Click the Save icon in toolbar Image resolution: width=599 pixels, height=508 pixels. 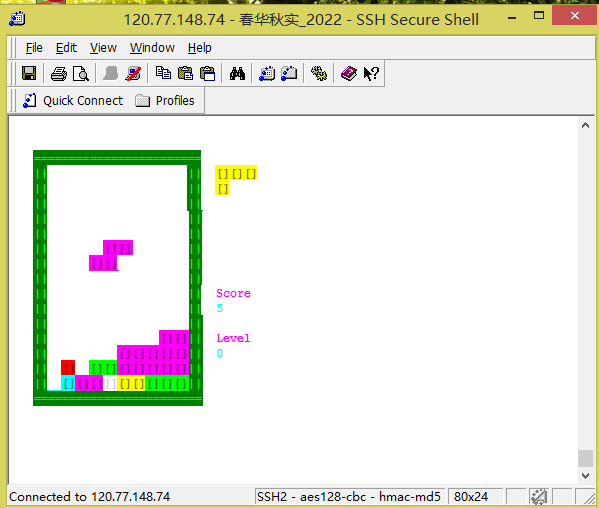(29, 73)
